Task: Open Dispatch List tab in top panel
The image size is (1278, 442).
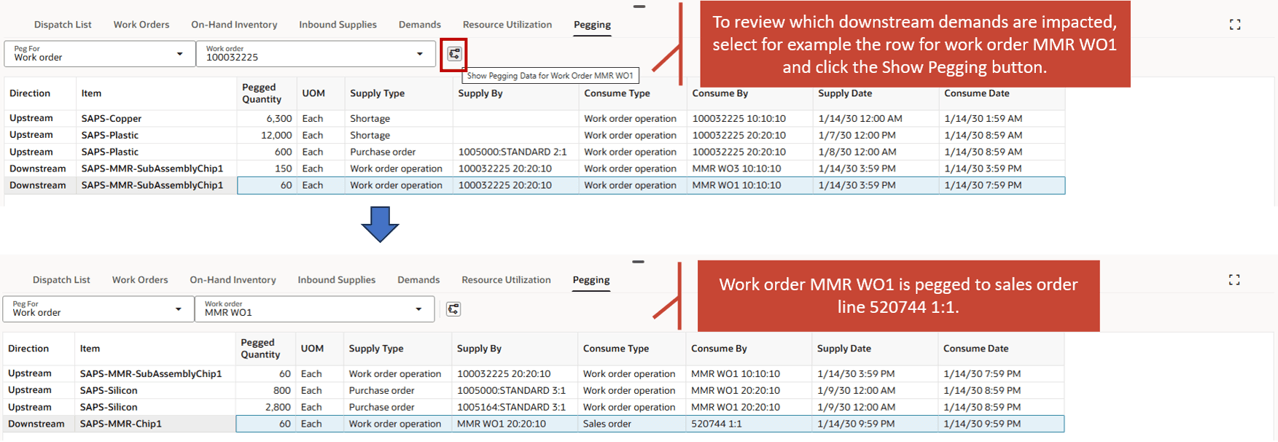Action: coord(63,24)
